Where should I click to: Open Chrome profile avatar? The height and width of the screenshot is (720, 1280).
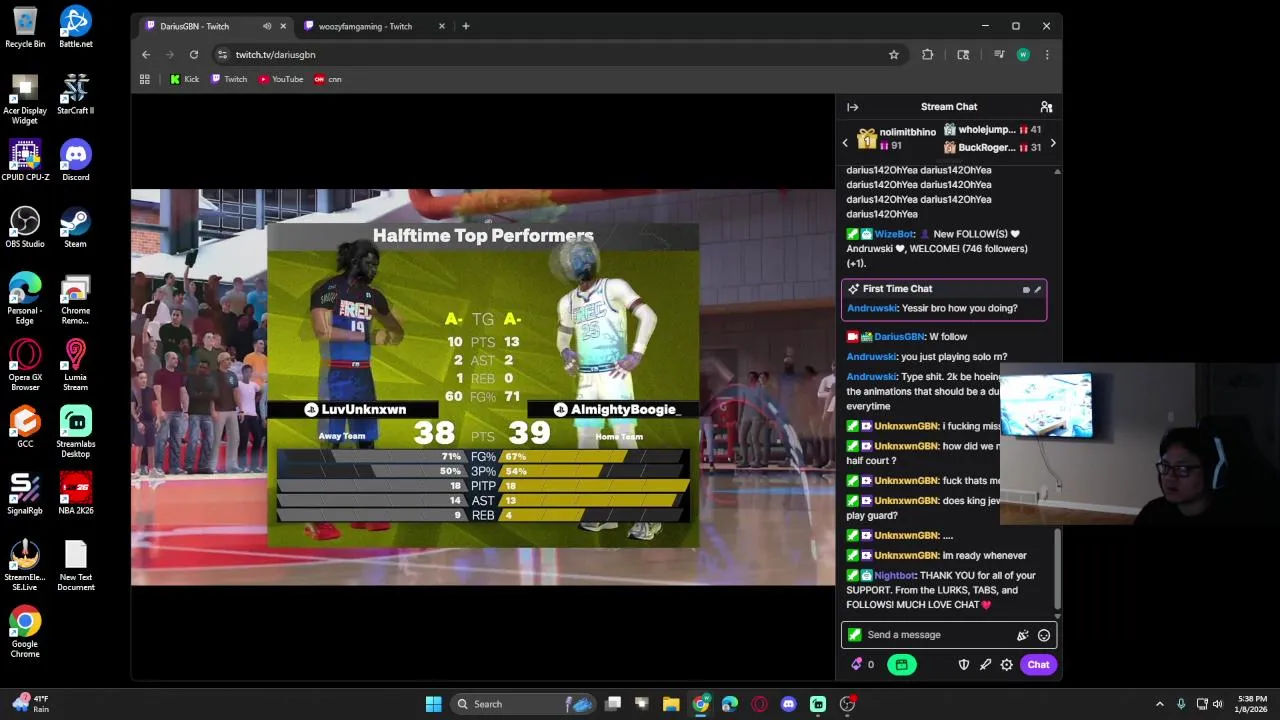coord(1023,55)
